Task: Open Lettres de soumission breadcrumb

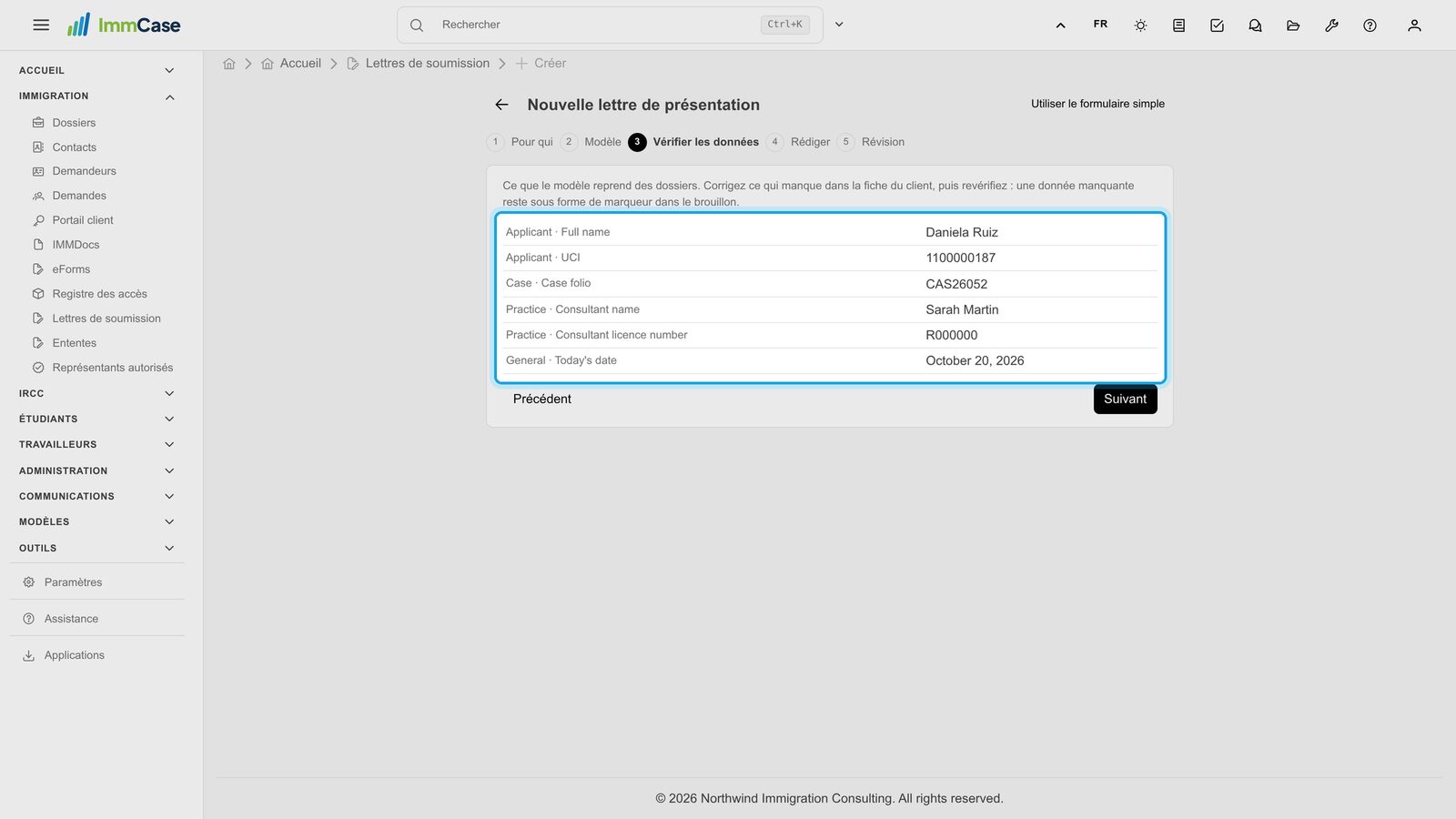Action: [418, 64]
